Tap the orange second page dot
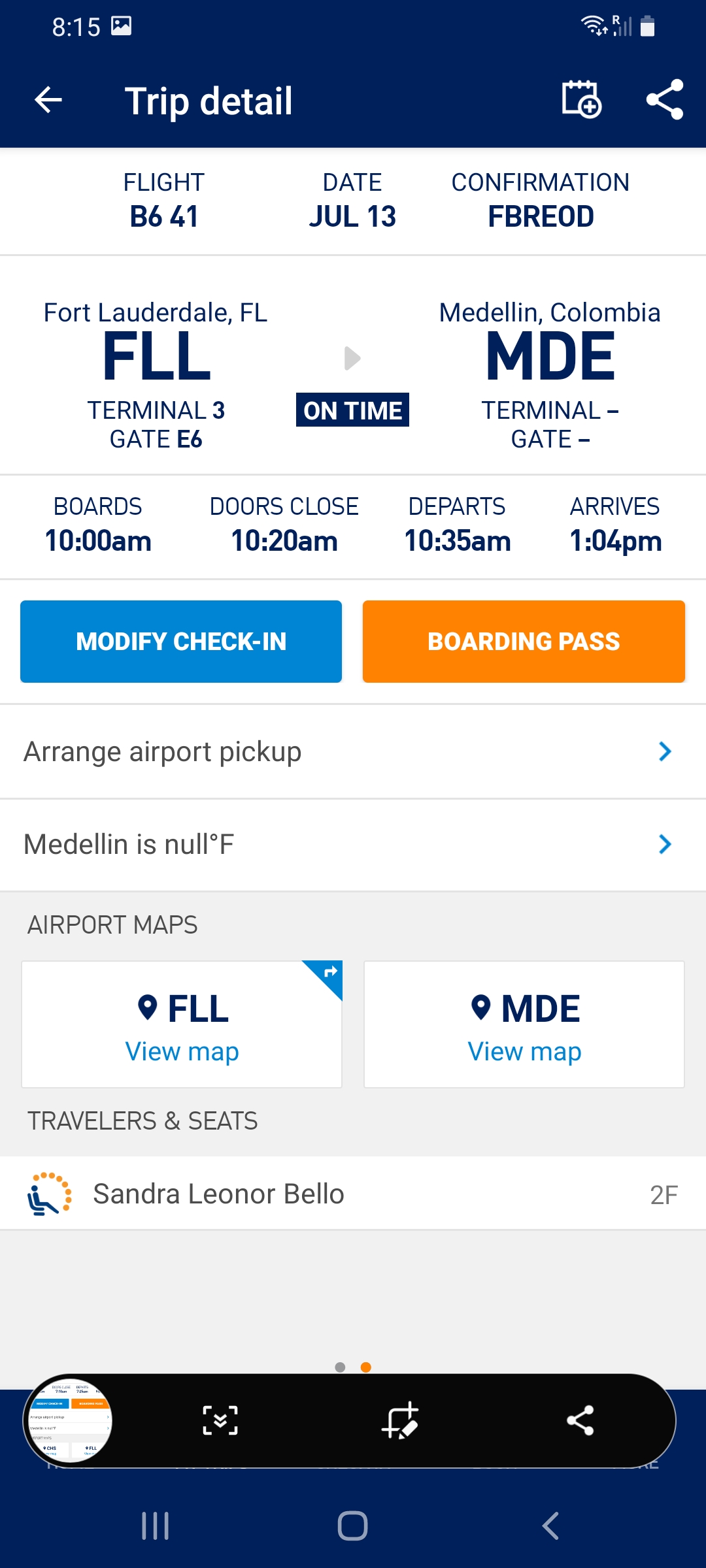 (x=366, y=1367)
